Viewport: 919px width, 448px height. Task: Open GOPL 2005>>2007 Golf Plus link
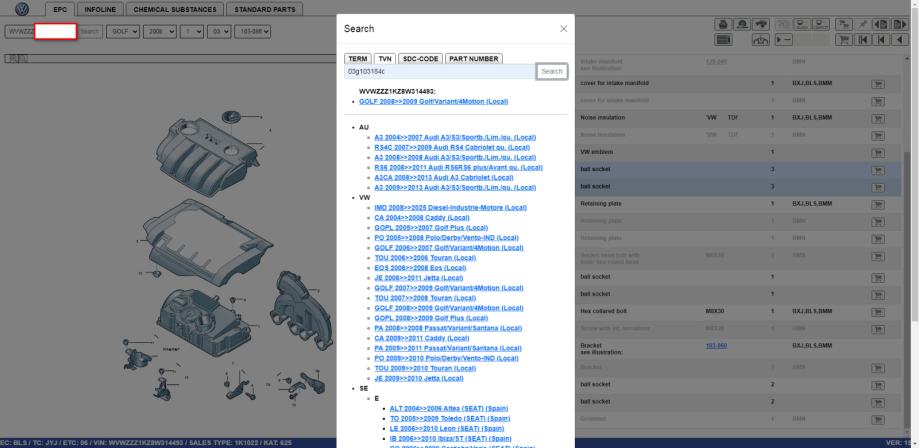pyautogui.click(x=431, y=228)
